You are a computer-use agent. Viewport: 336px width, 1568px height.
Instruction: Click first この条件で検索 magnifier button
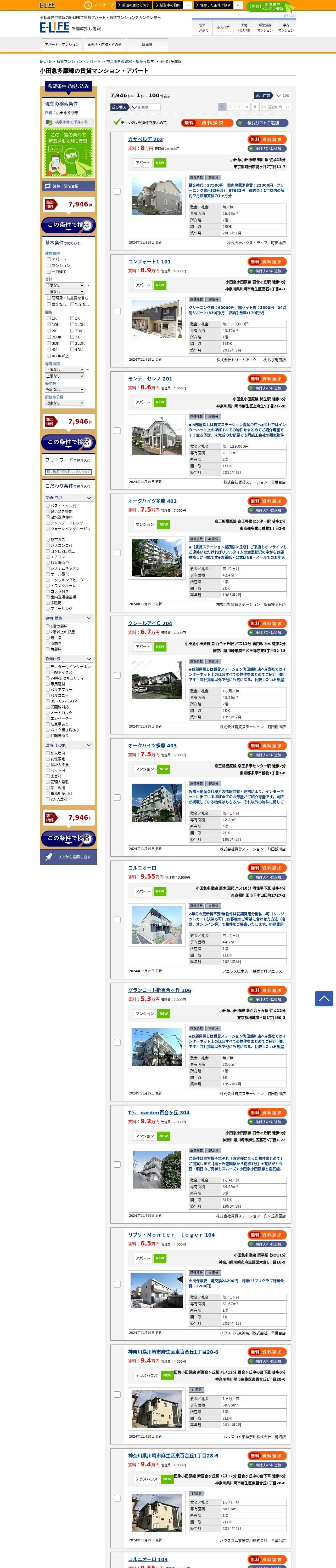pyautogui.click(x=68, y=225)
